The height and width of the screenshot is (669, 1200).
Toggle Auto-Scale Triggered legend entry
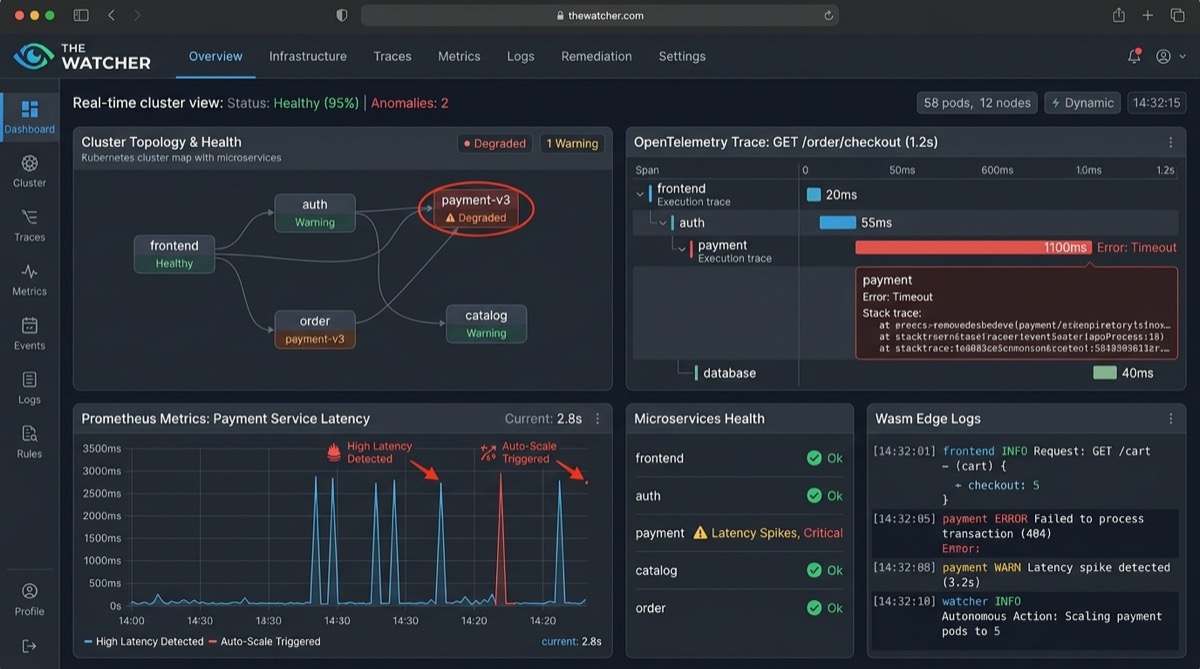pos(264,641)
